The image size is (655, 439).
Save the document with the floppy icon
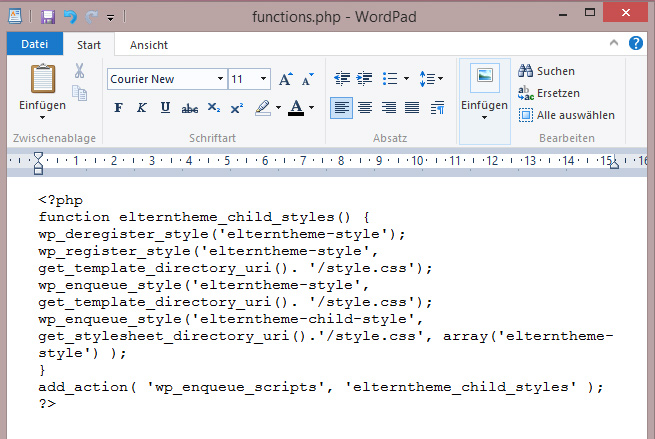(48, 17)
